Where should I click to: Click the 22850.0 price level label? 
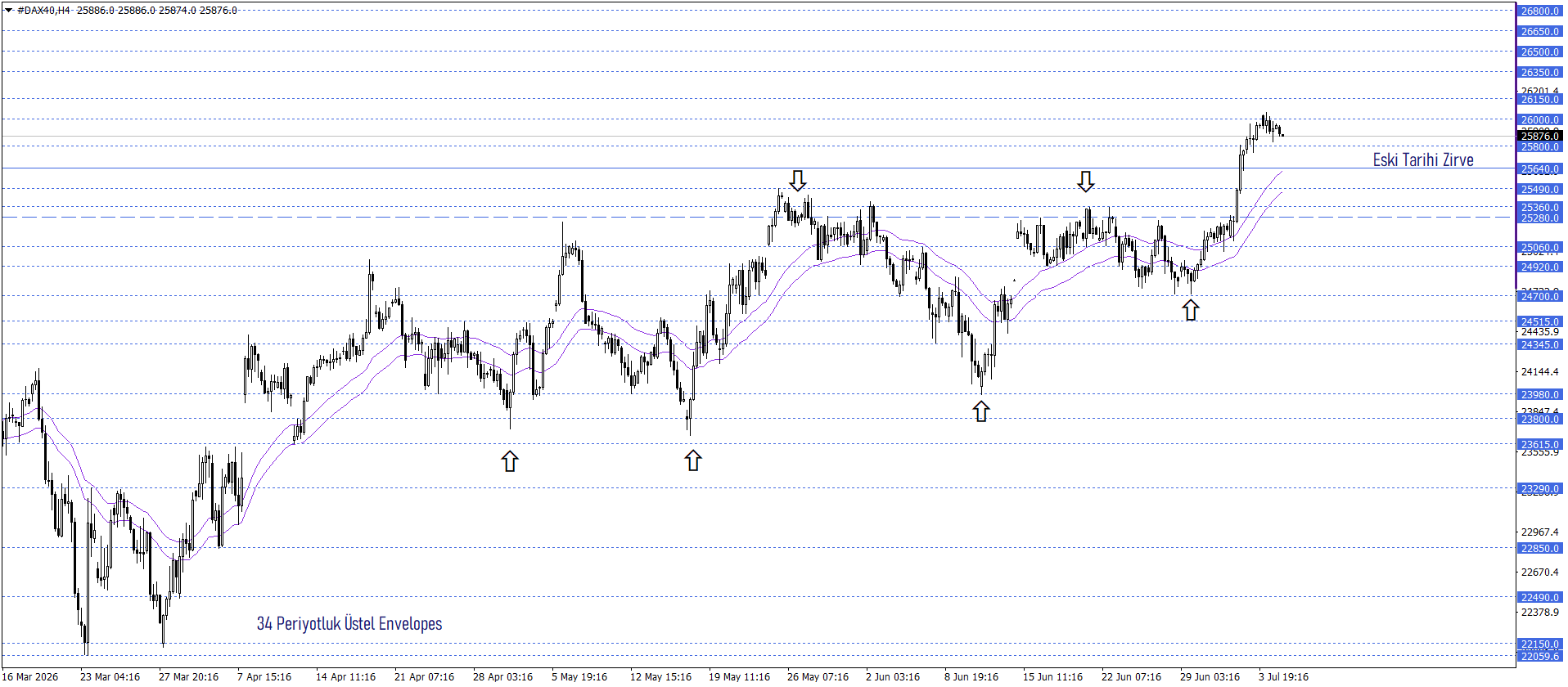pos(1540,548)
